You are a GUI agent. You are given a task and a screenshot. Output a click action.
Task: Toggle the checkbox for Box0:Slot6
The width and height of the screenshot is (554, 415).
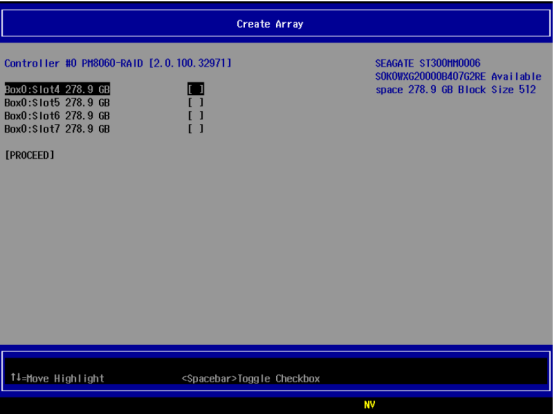click(195, 115)
